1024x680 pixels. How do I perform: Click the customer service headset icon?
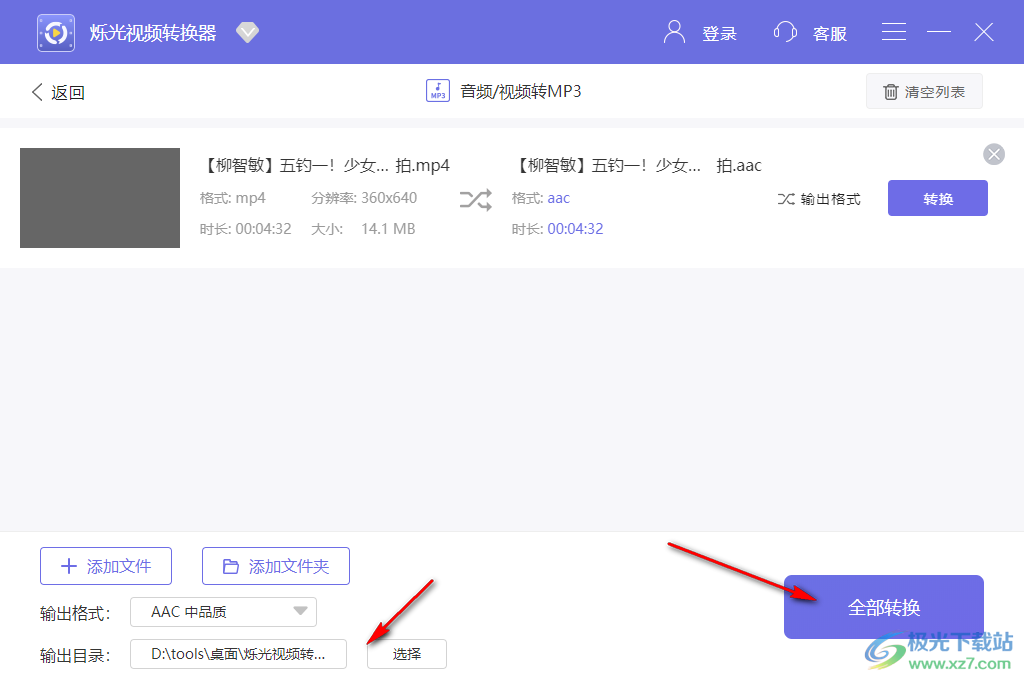click(x=785, y=32)
